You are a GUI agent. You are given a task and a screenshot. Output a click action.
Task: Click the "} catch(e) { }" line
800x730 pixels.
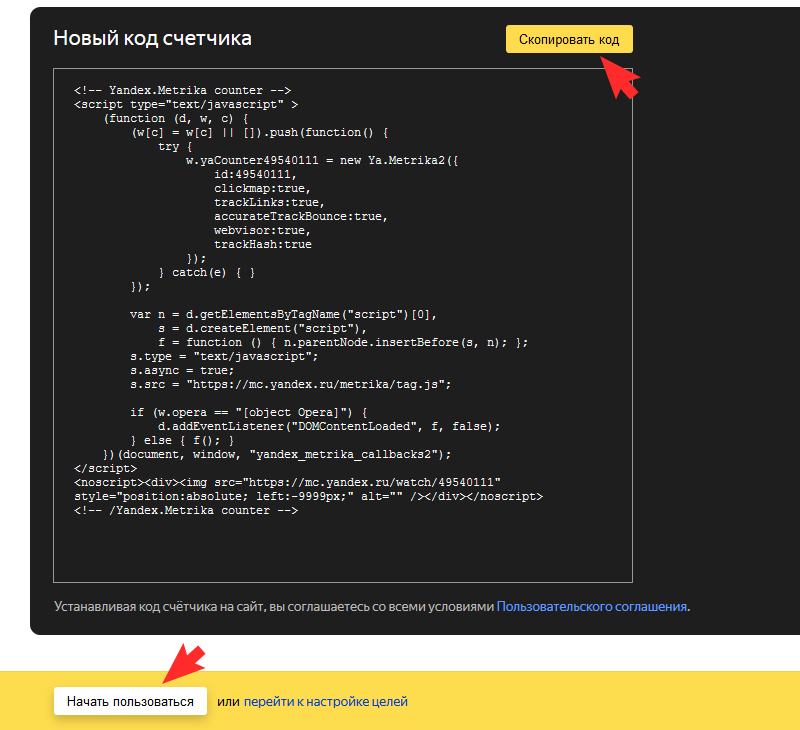point(207,272)
